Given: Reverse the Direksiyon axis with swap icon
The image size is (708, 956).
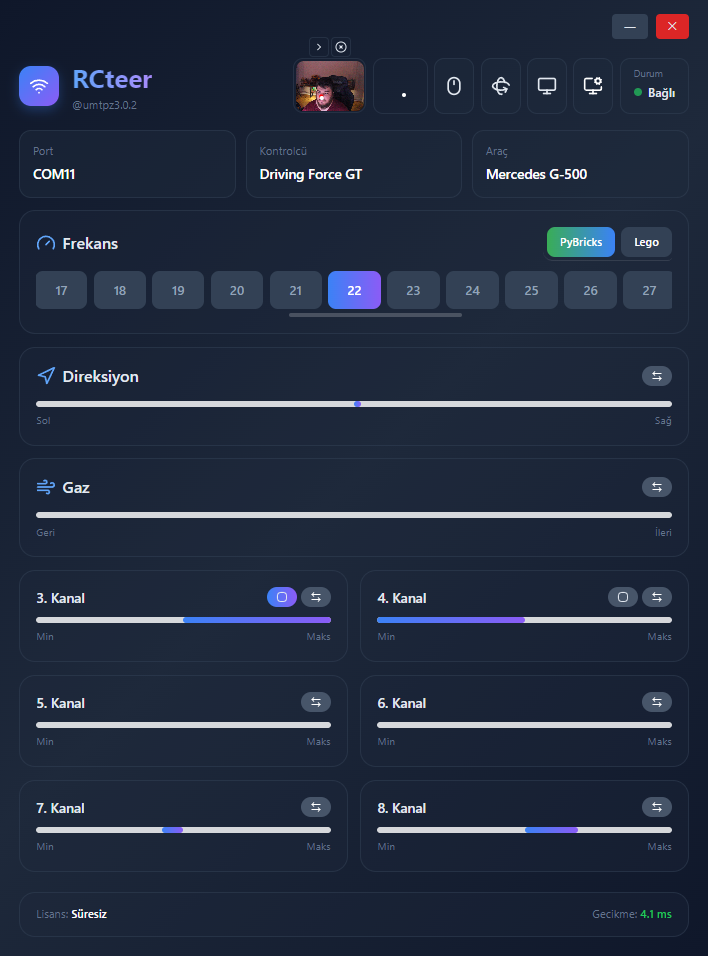Looking at the screenshot, I should [x=657, y=376].
